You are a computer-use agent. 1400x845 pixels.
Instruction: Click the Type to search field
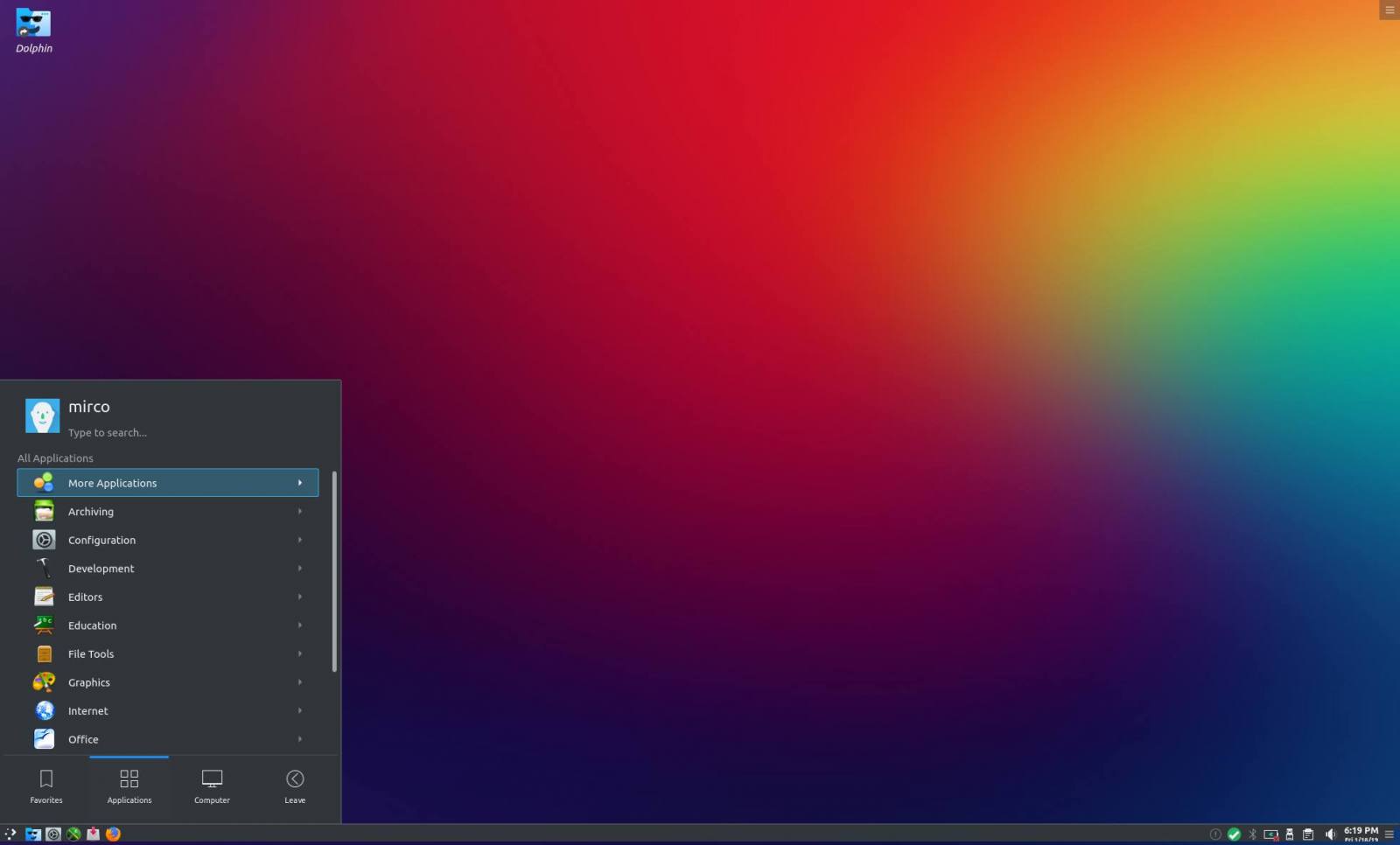tap(175, 432)
